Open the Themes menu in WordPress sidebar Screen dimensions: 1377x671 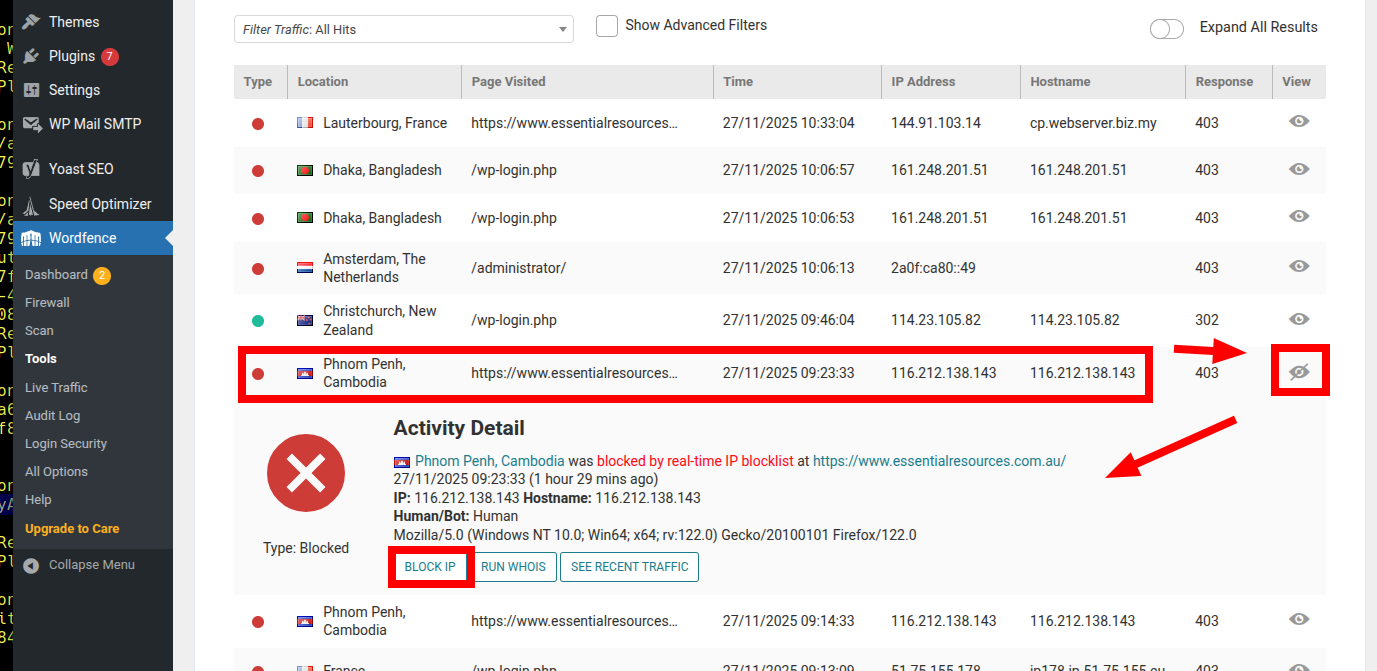74,21
